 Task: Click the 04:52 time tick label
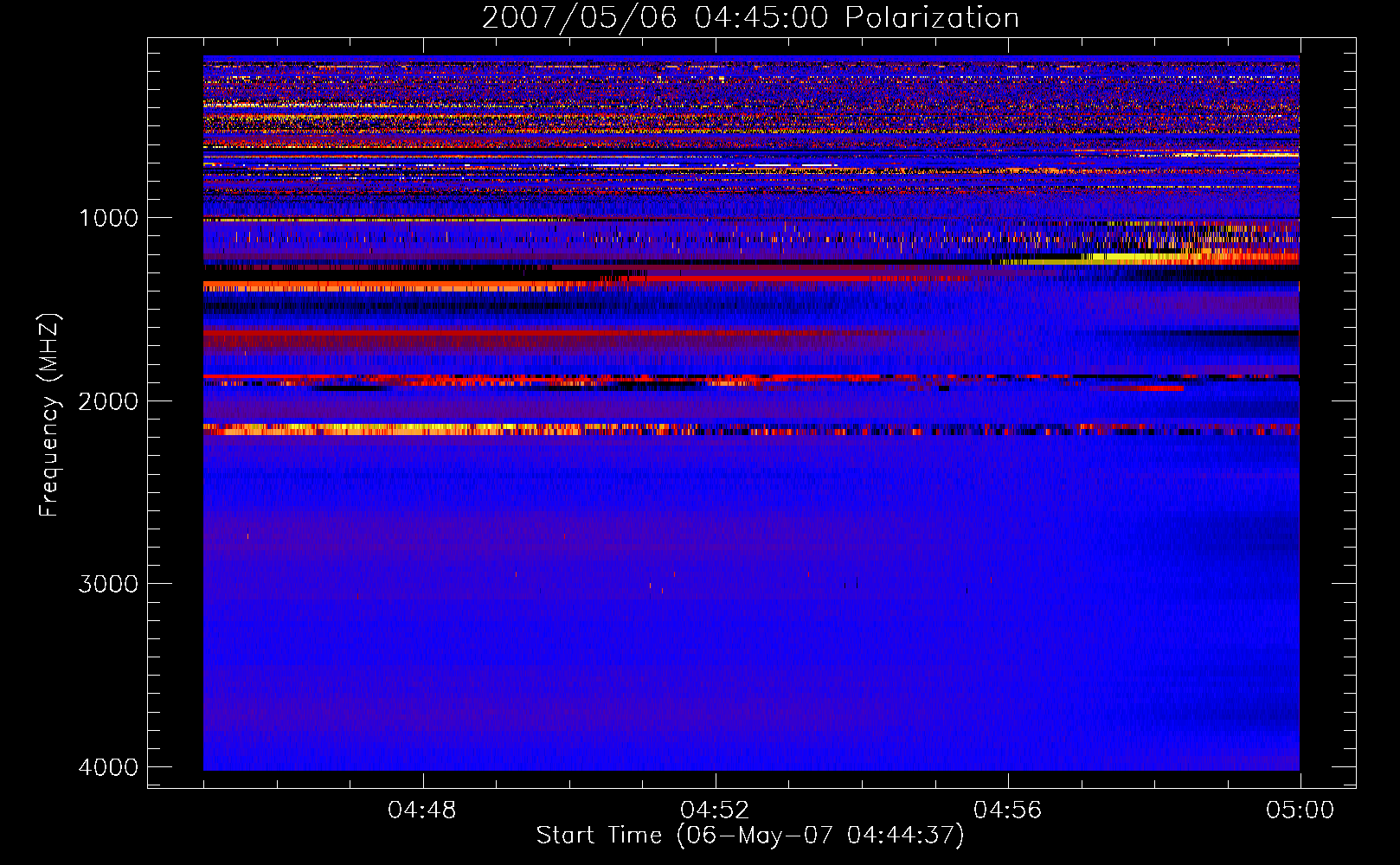click(x=715, y=811)
